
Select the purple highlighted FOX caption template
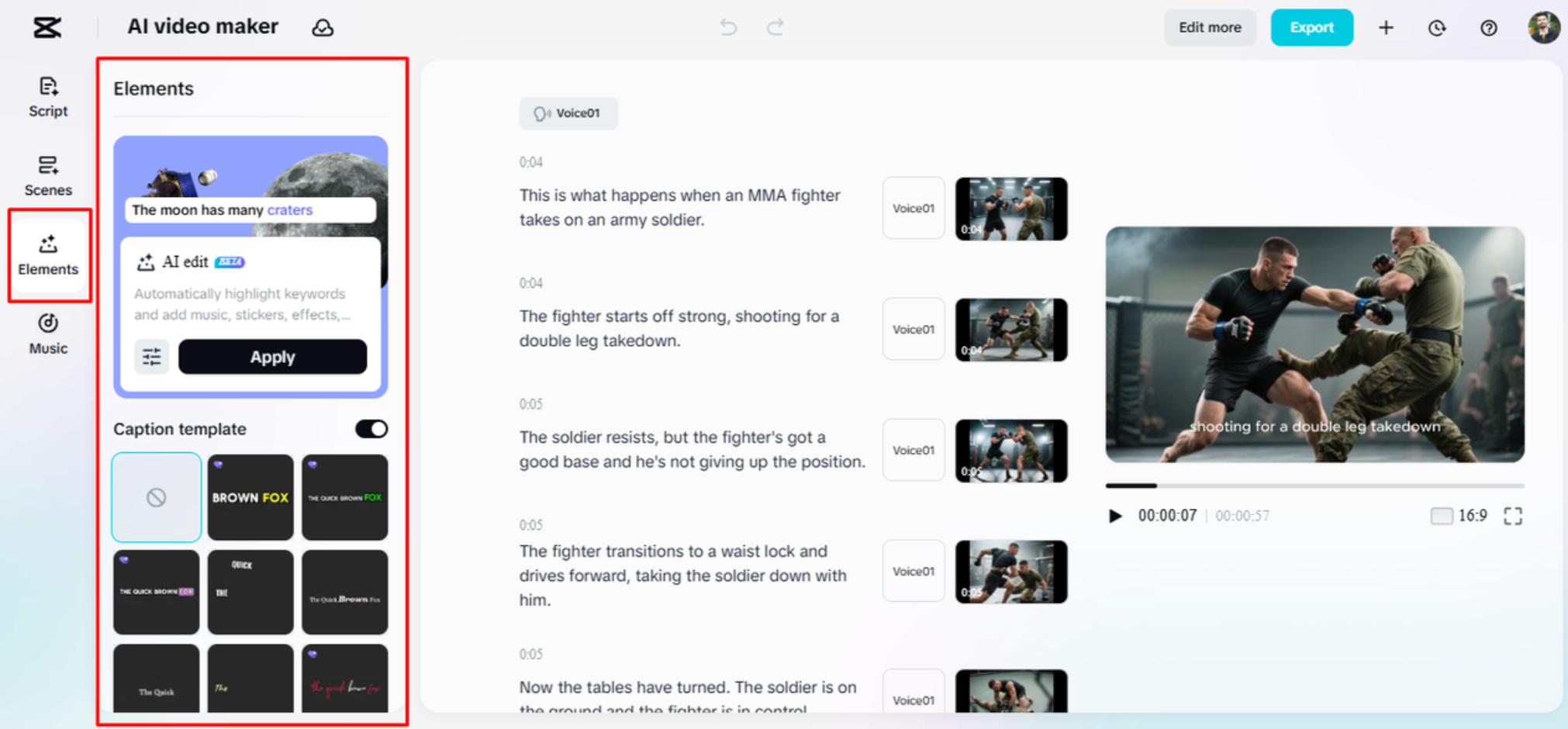tap(157, 592)
